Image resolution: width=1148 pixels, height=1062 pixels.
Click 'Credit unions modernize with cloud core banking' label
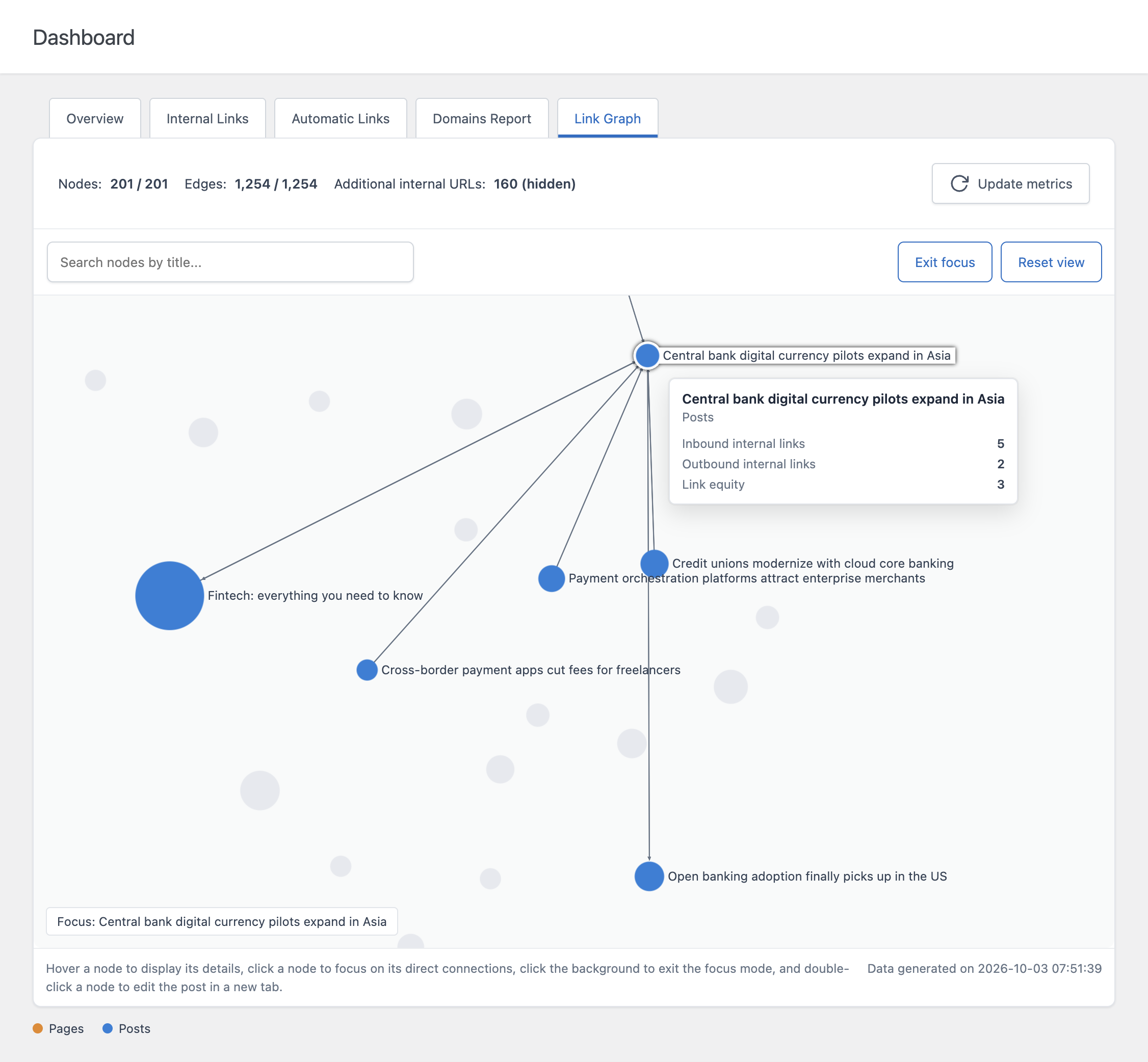click(x=813, y=563)
